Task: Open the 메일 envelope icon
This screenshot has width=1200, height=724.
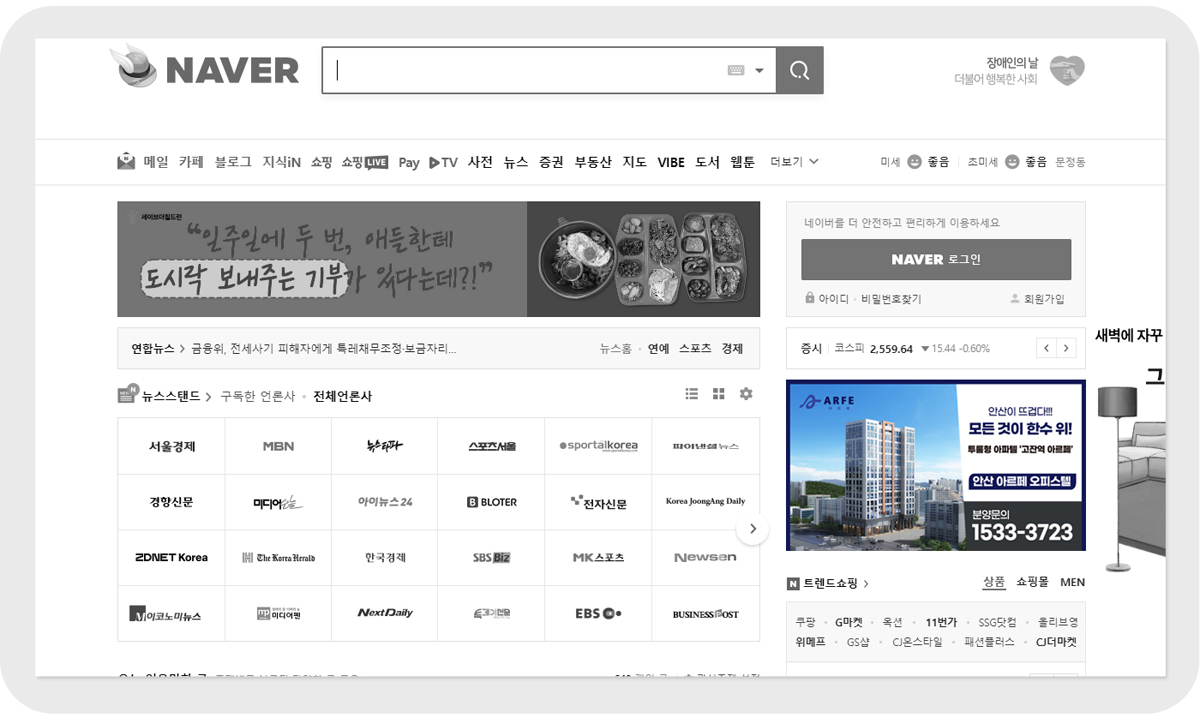Action: [126, 161]
